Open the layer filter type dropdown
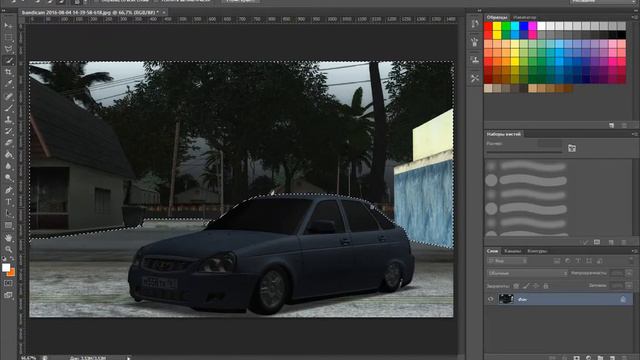 (507, 260)
